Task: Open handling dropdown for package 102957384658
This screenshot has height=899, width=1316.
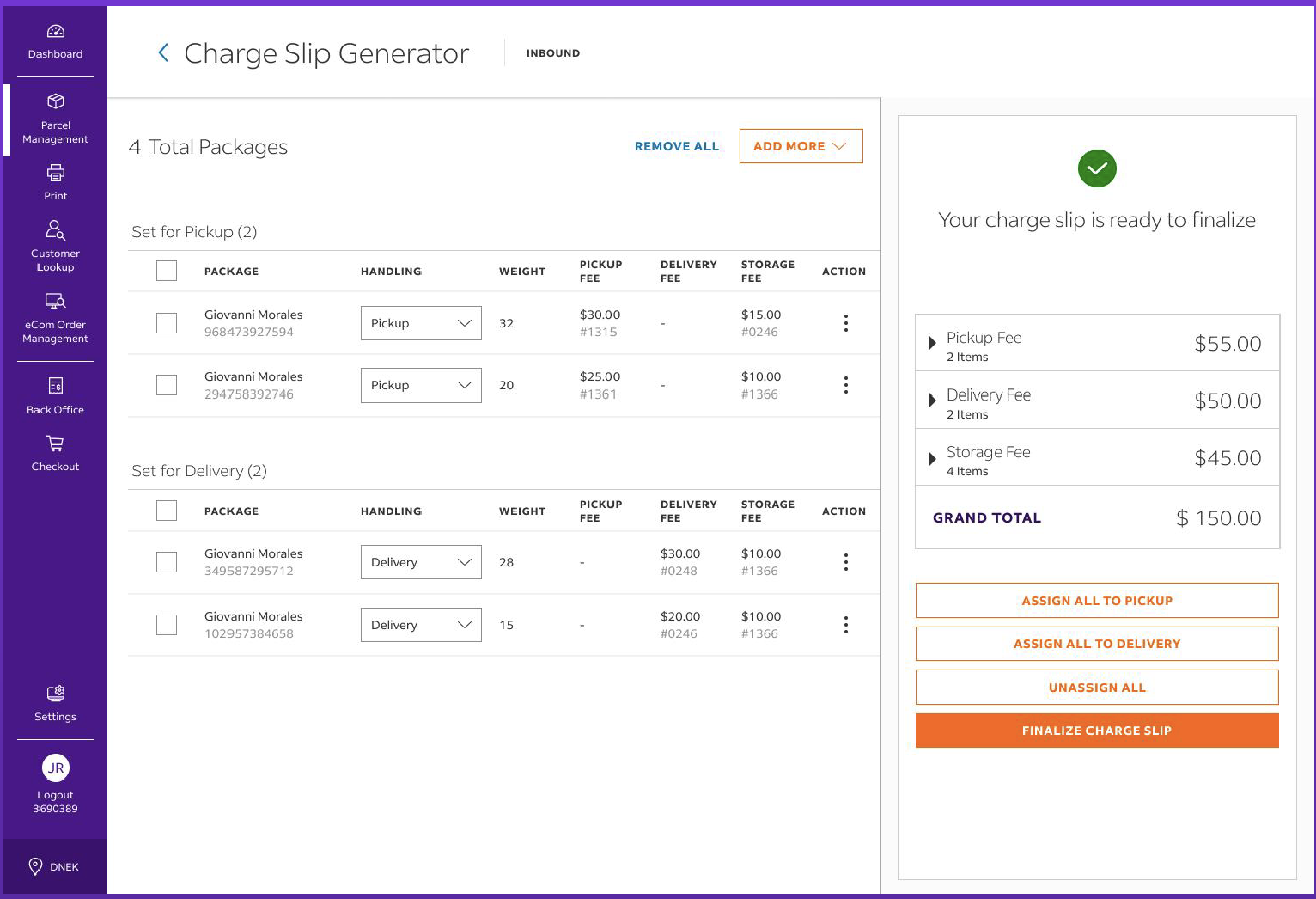Action: [x=421, y=625]
